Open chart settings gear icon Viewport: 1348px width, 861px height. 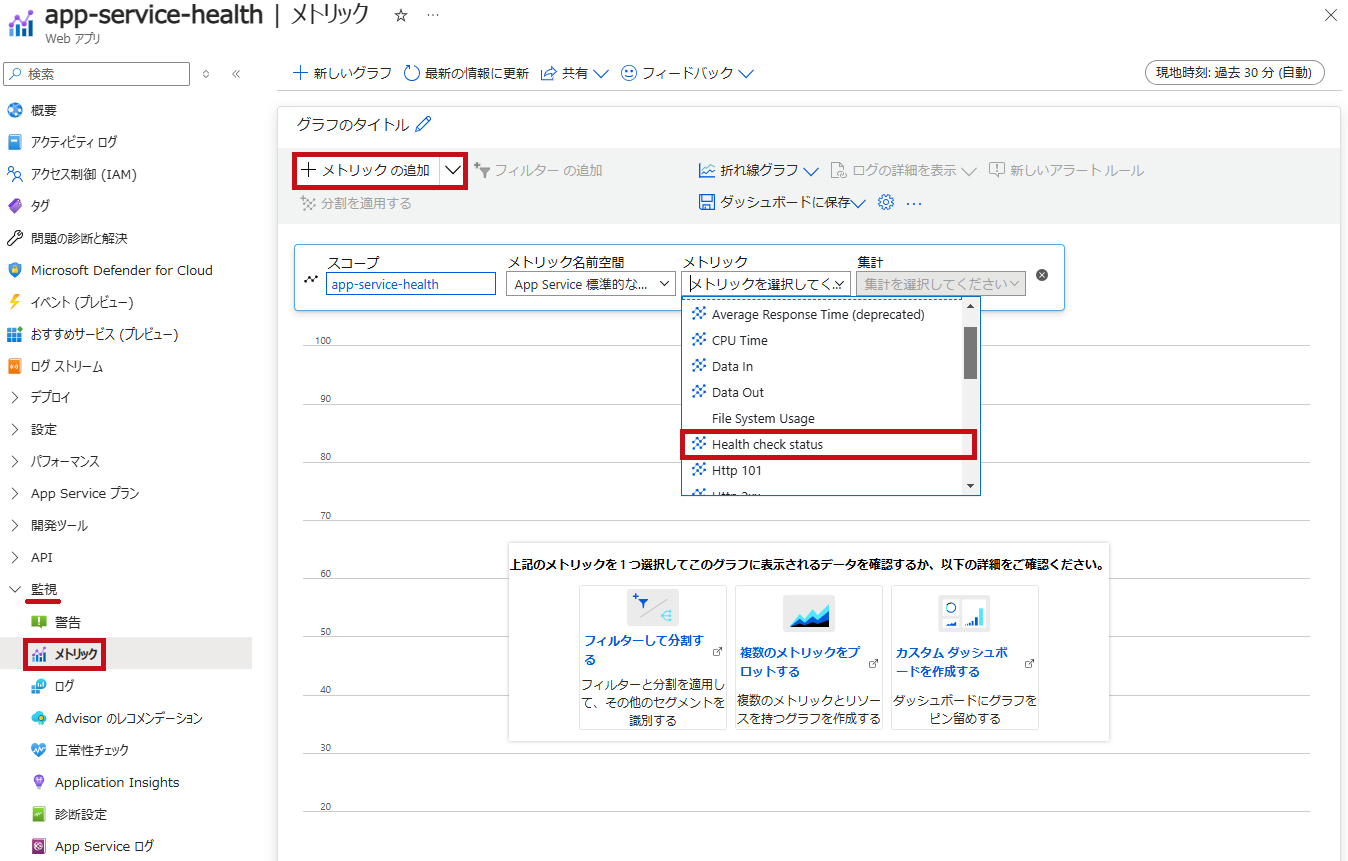(x=885, y=202)
